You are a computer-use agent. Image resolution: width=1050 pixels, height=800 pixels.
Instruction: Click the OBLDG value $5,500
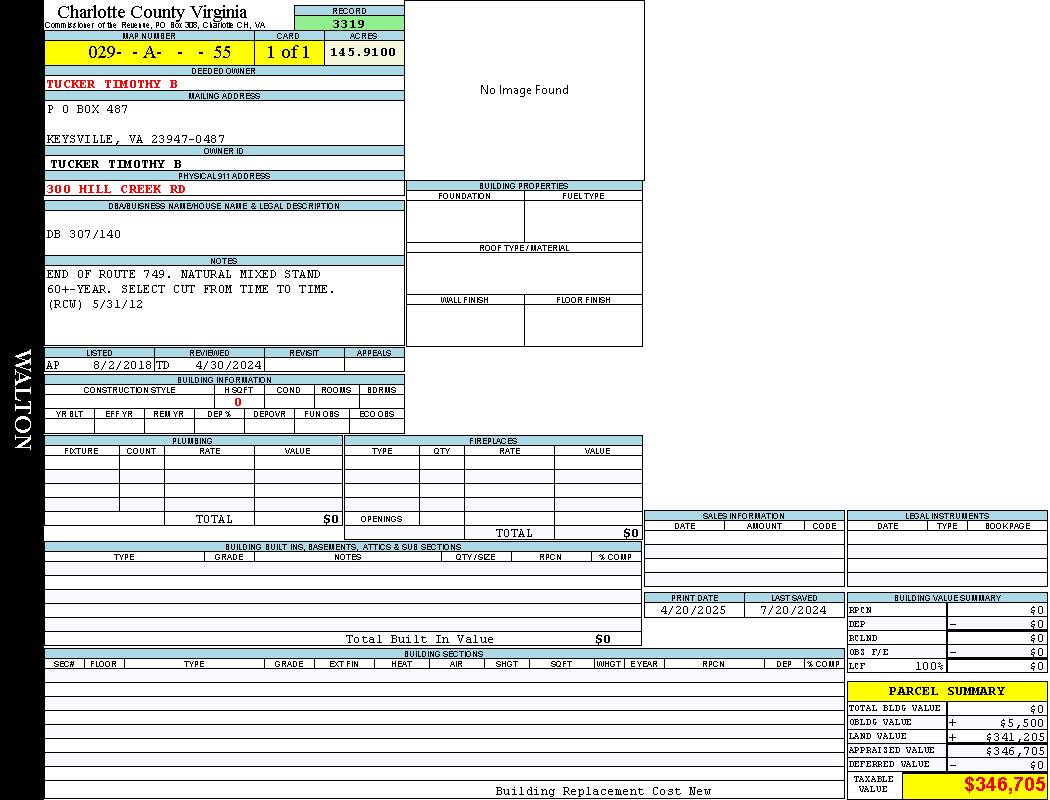1020,722
